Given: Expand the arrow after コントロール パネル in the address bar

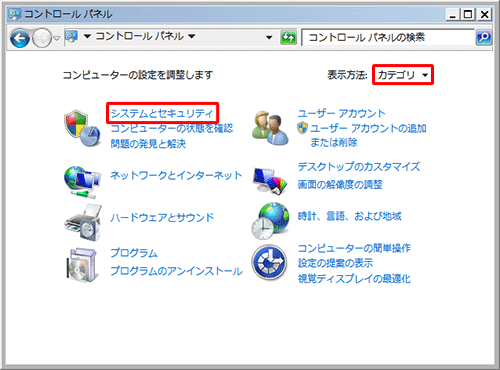Looking at the screenshot, I should 191,36.
